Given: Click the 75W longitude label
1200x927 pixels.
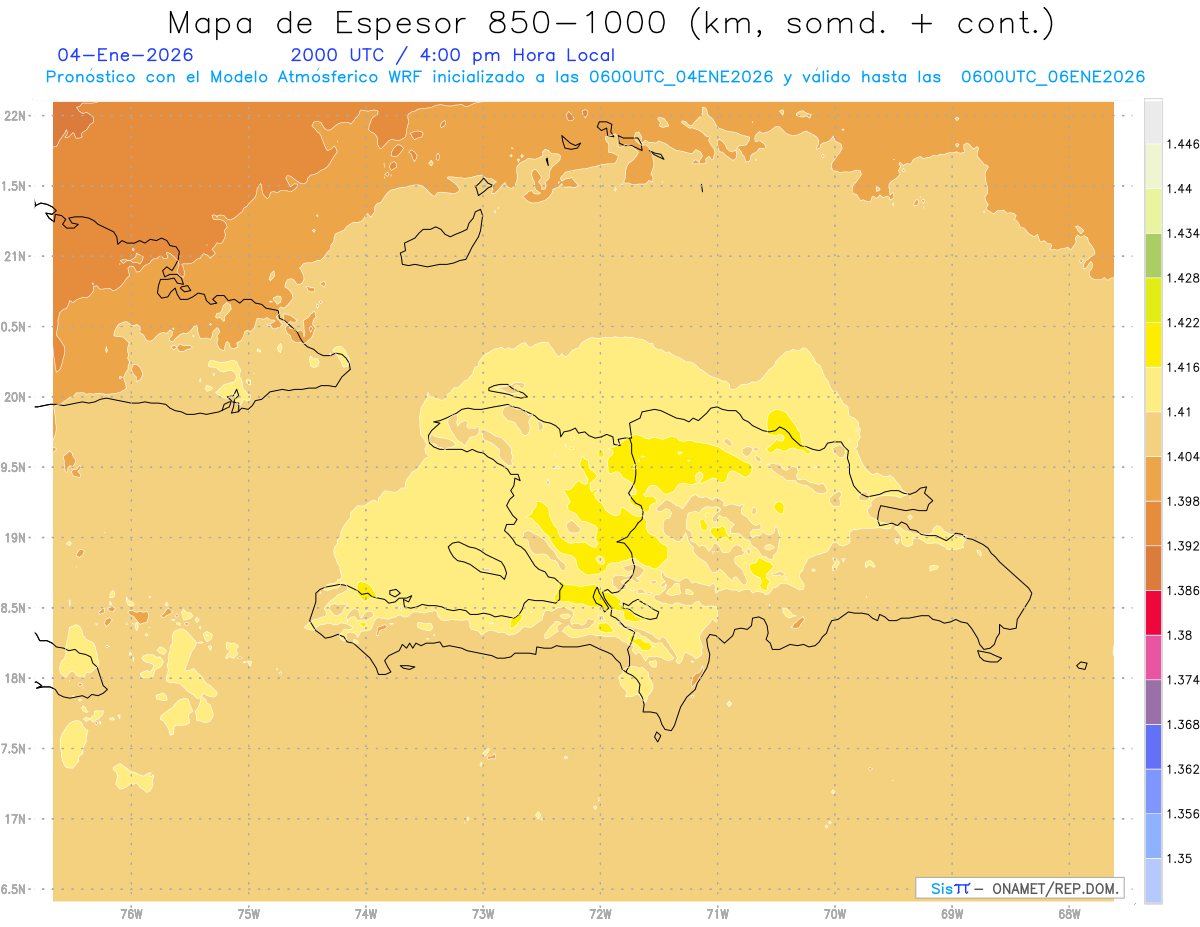Looking at the screenshot, I should 248,914.
